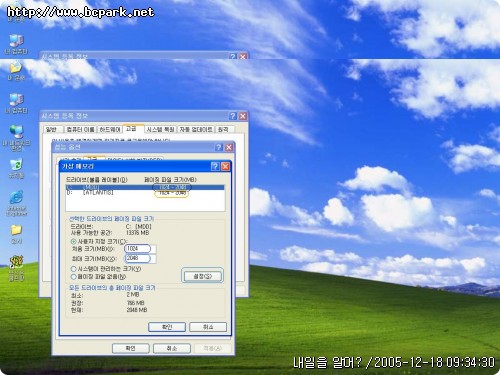The image size is (500, 375).
Task: Click the maximum size (최대 크기) input field
Action: pyautogui.click(x=140, y=258)
